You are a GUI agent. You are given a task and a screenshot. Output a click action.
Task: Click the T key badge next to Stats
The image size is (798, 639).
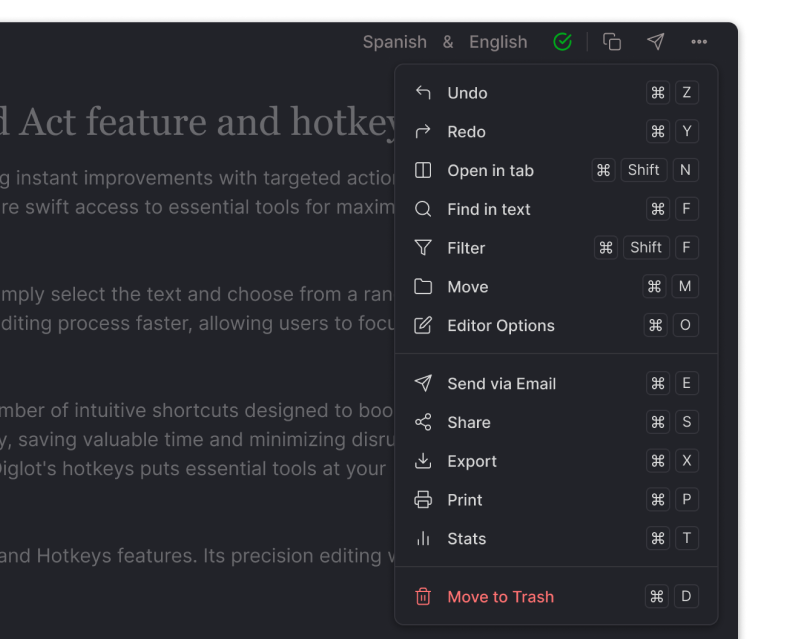[x=687, y=538]
